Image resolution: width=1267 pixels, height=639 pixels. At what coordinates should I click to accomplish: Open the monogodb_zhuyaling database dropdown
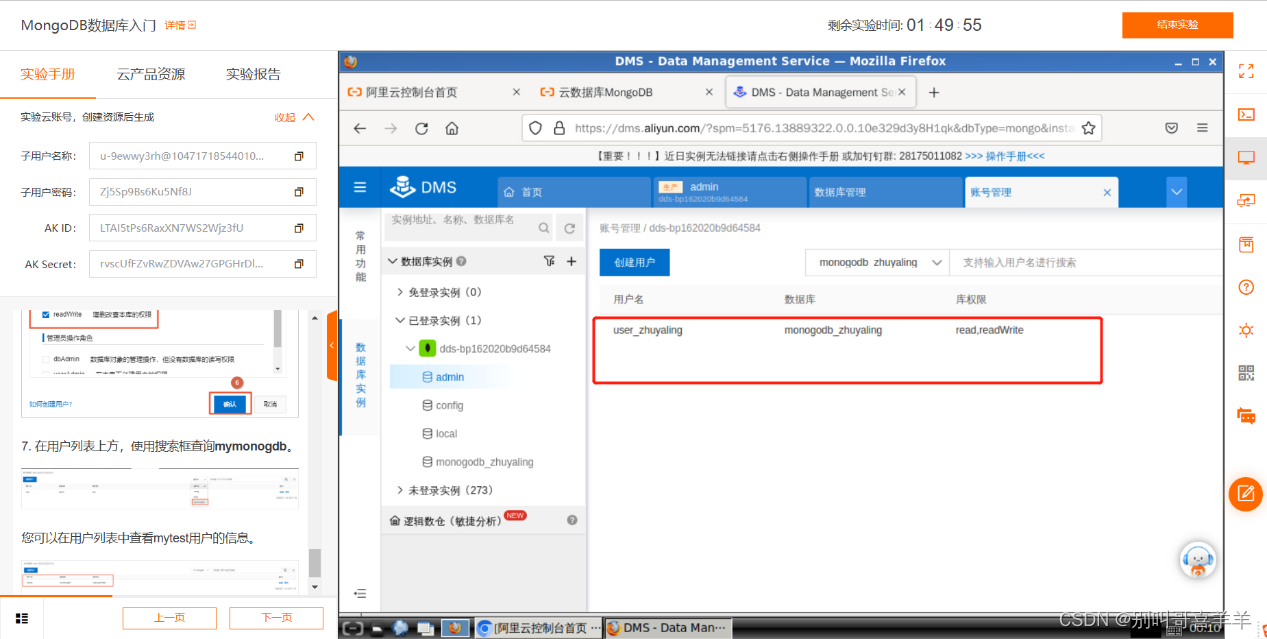877,262
